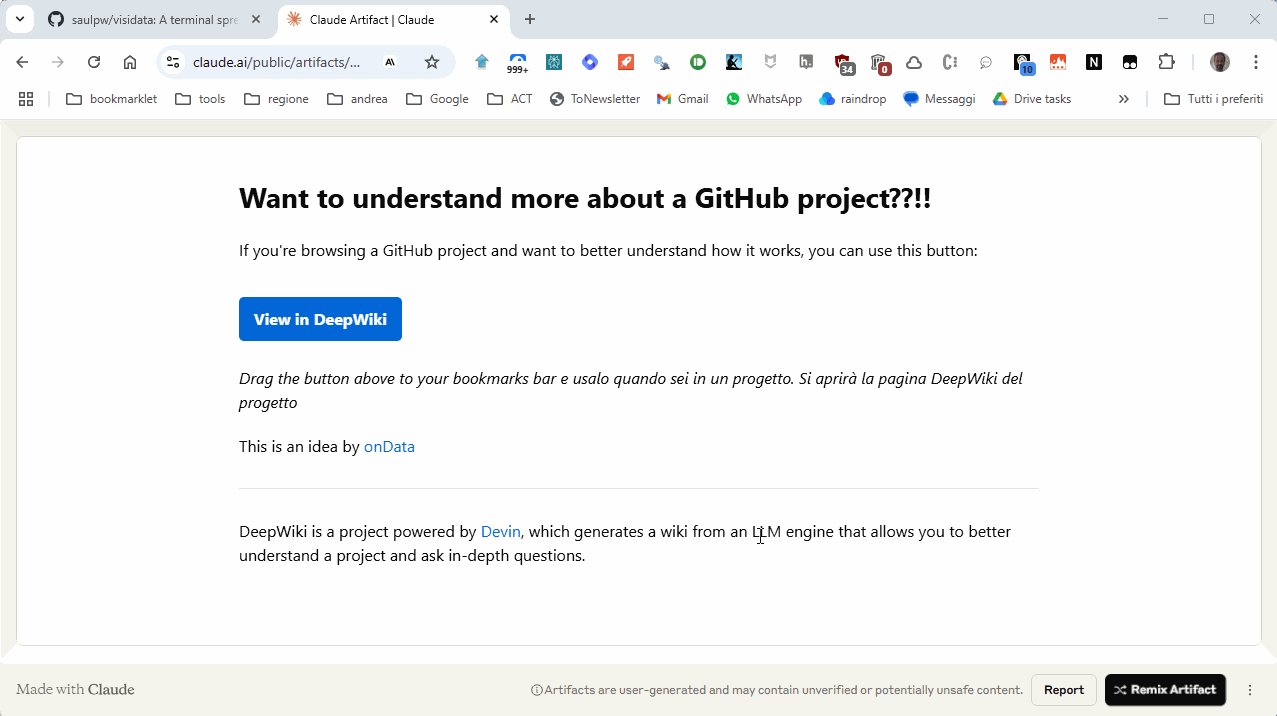1277x716 pixels.
Task: Open the Drive tasks bookmark
Action: click(1031, 99)
